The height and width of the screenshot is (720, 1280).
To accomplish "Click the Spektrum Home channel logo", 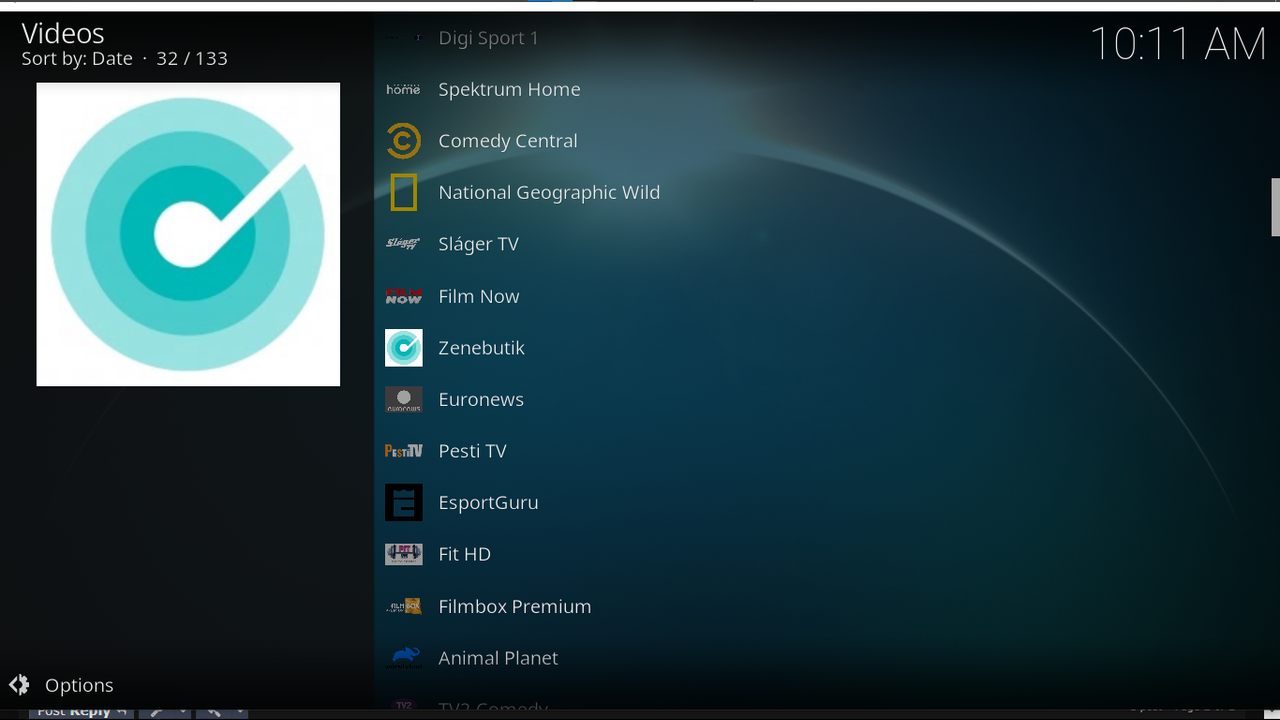I will tap(403, 89).
